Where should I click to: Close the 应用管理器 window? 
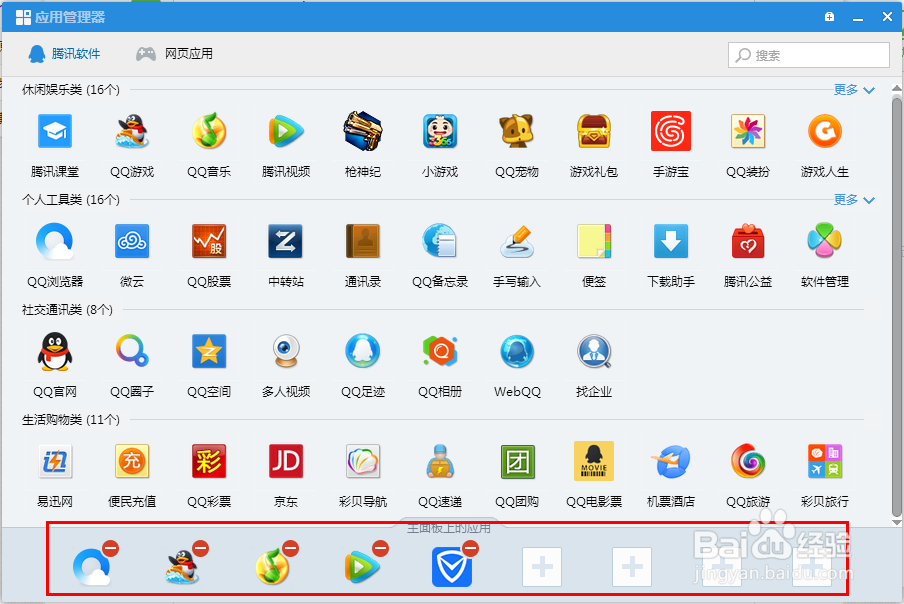pyautogui.click(x=887, y=17)
